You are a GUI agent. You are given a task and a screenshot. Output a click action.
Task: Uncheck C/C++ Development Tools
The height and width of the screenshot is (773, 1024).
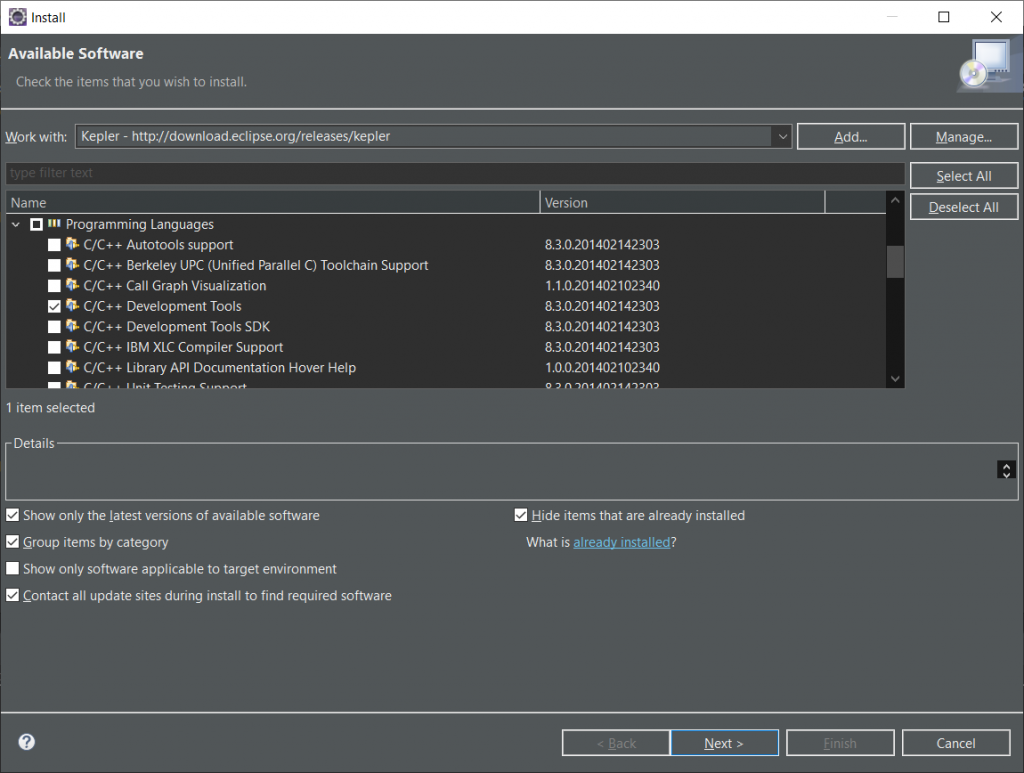[x=54, y=306]
